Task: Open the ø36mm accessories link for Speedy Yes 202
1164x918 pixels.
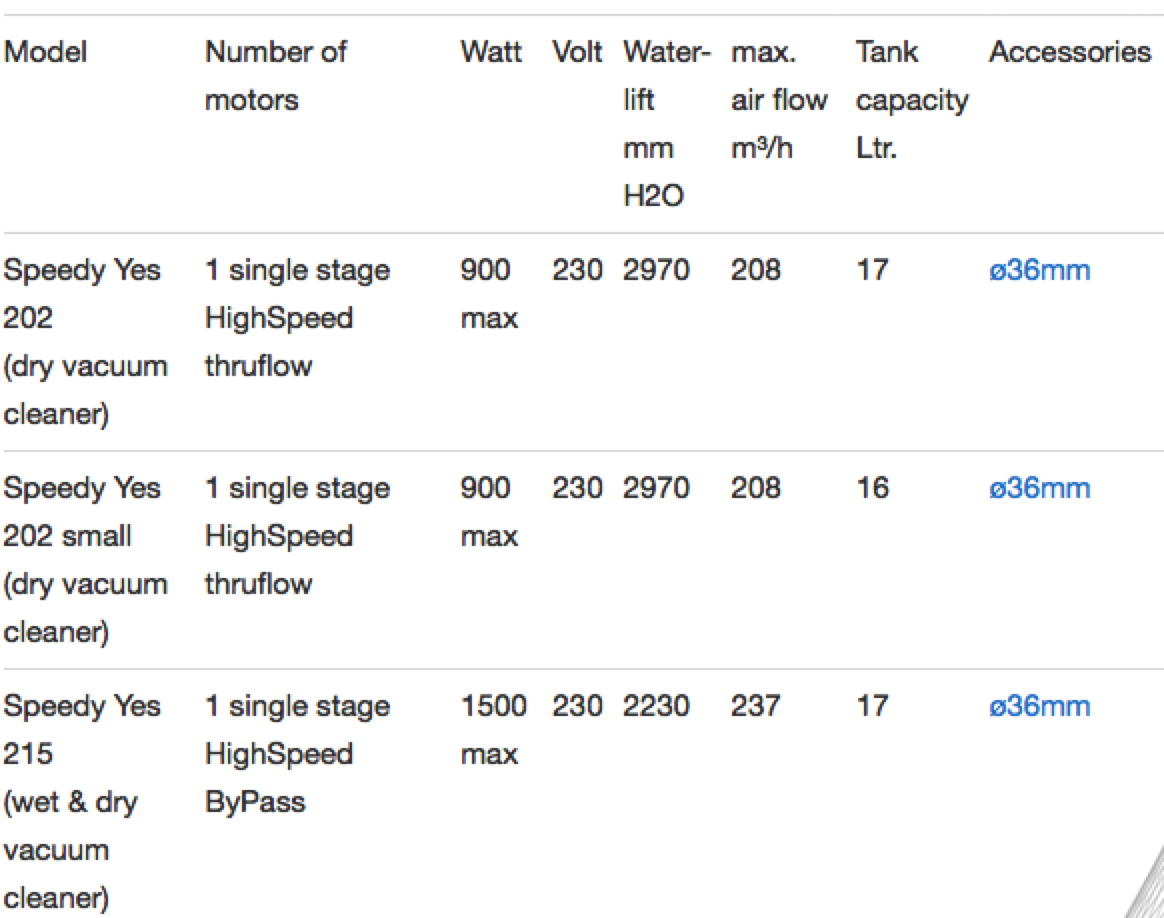Action: 1039,270
